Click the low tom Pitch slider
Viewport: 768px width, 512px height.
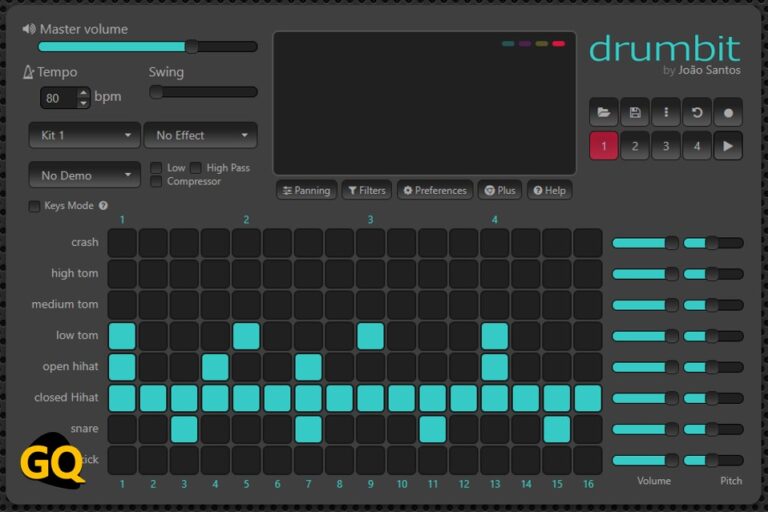coord(714,336)
